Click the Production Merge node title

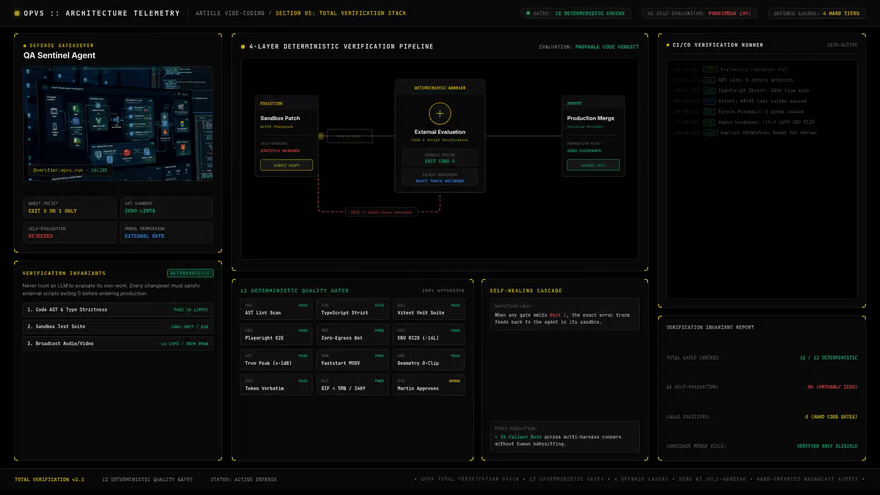click(x=590, y=118)
